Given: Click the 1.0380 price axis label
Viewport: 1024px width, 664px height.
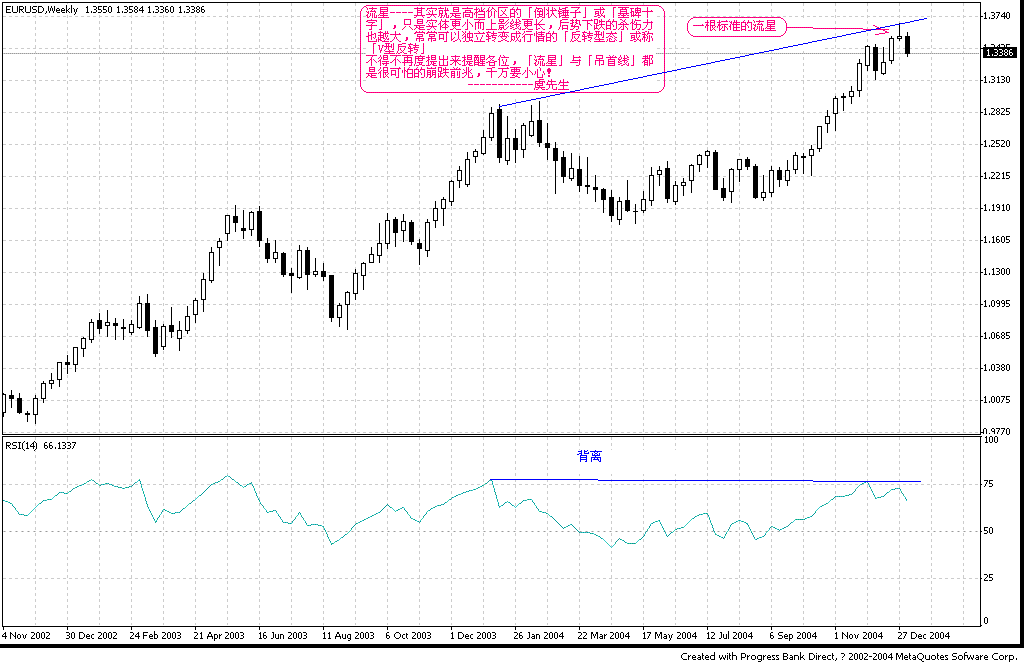Looking at the screenshot, I should [x=999, y=368].
